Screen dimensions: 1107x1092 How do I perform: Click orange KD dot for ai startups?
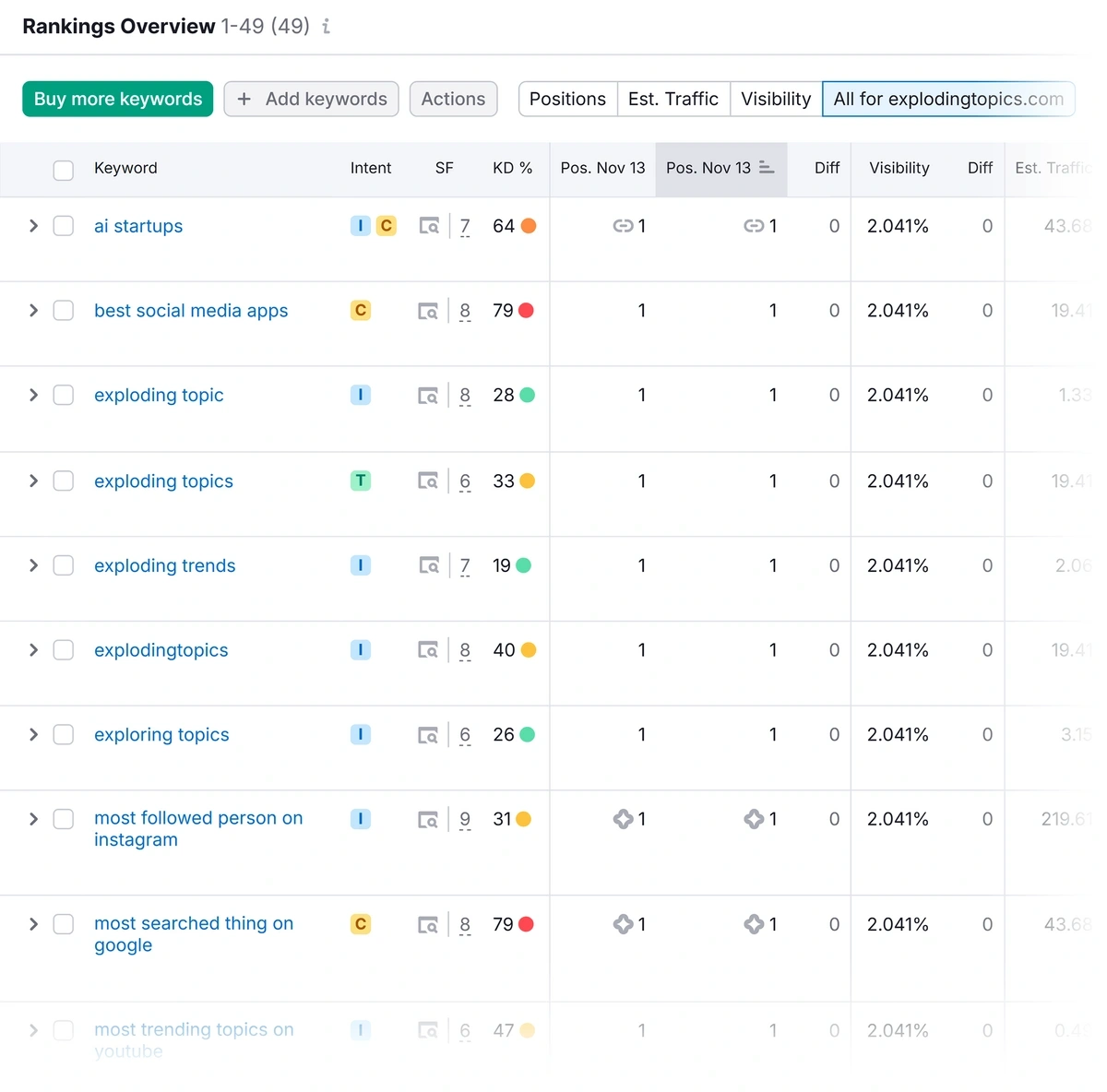coord(529,226)
